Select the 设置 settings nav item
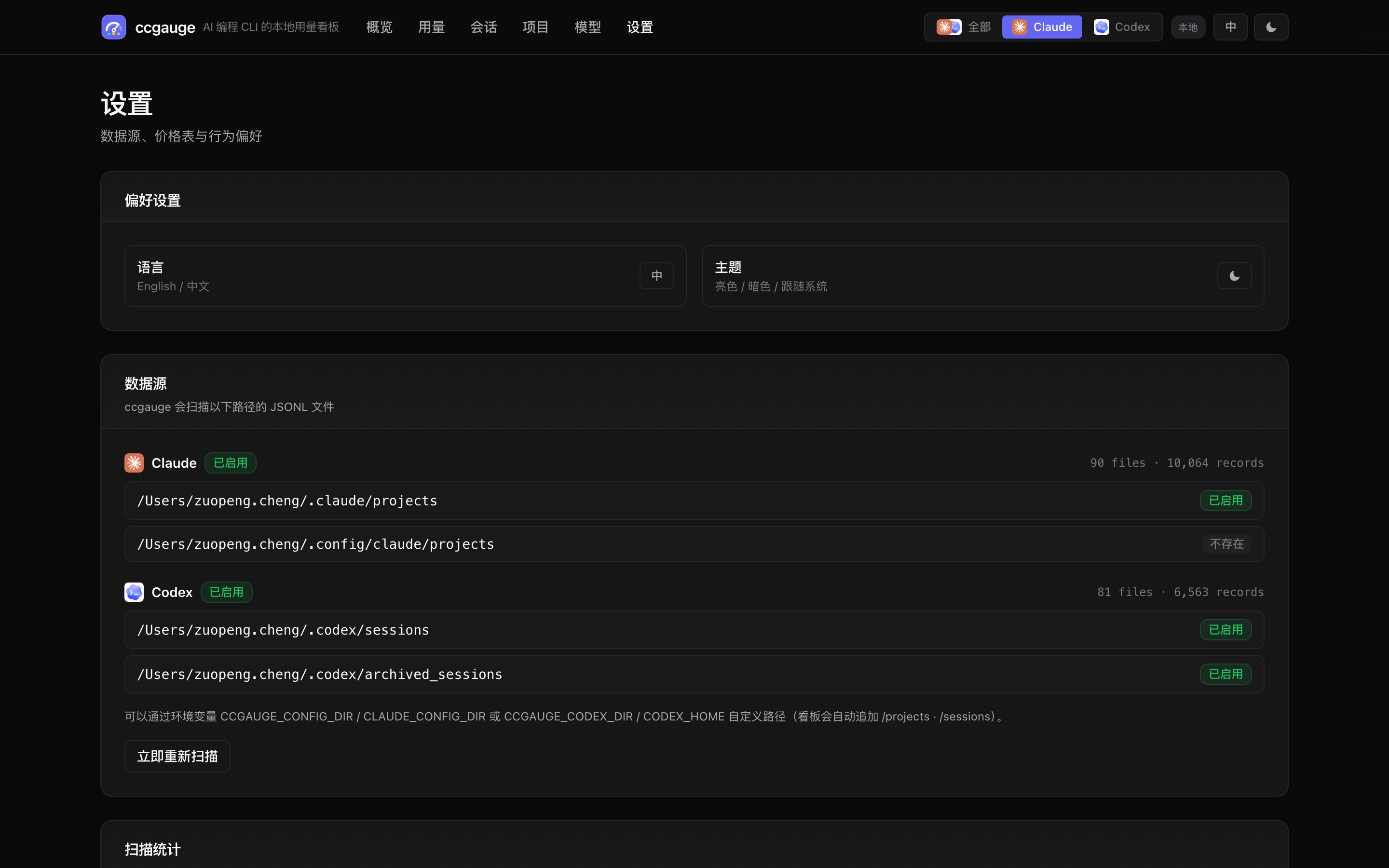 (x=640, y=27)
